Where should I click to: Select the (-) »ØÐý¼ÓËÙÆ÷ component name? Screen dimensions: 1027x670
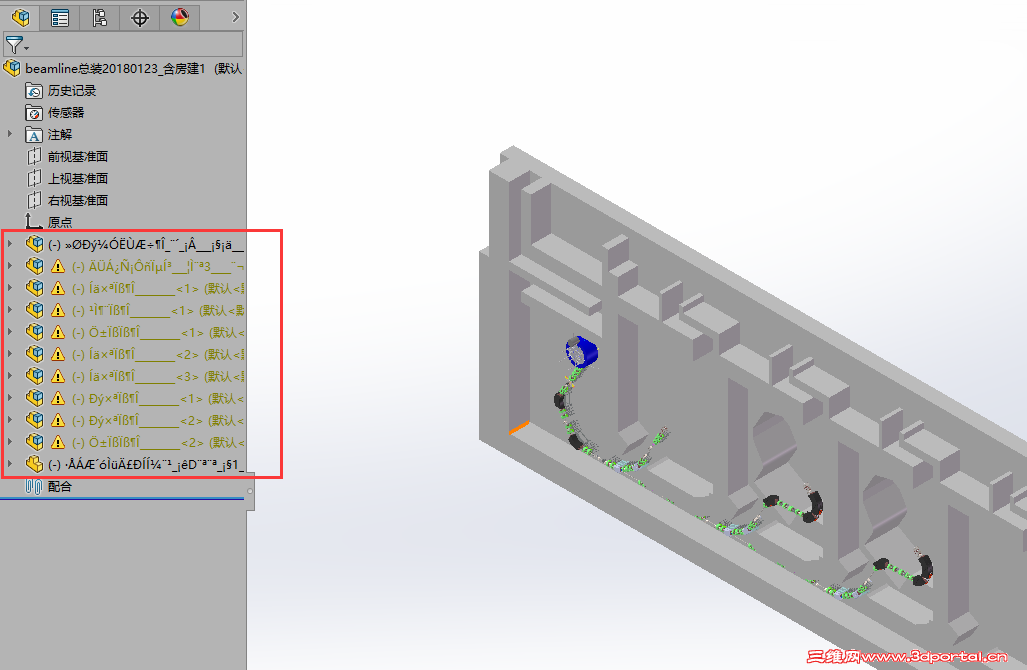click(x=146, y=245)
